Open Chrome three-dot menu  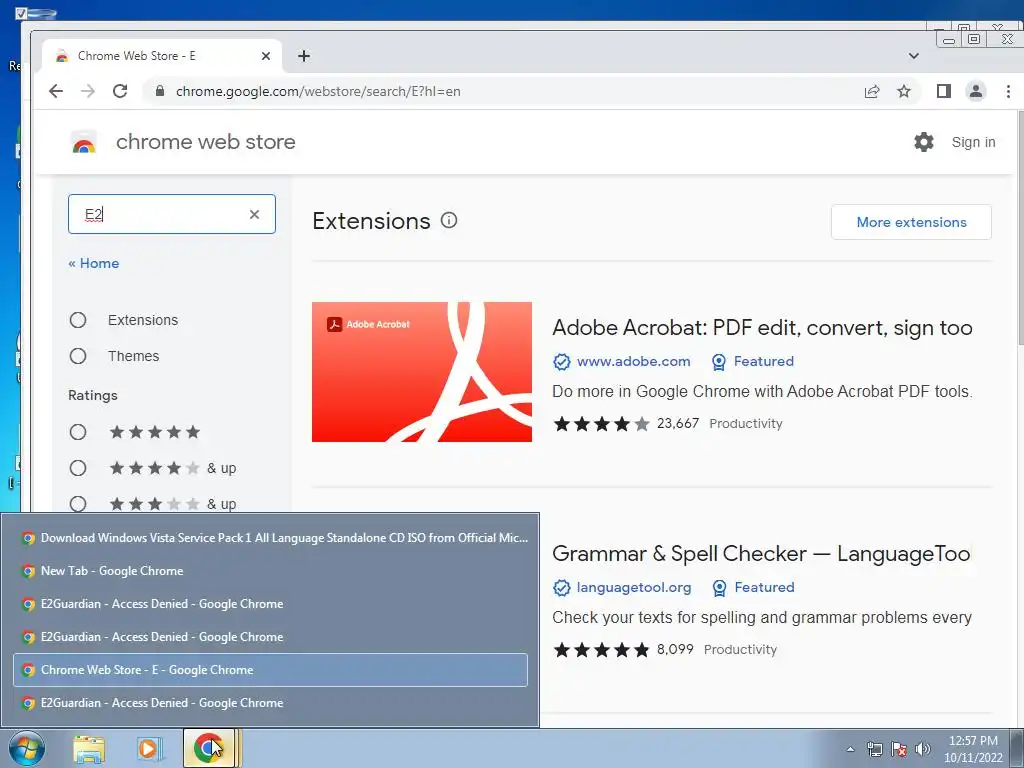pos(1008,91)
